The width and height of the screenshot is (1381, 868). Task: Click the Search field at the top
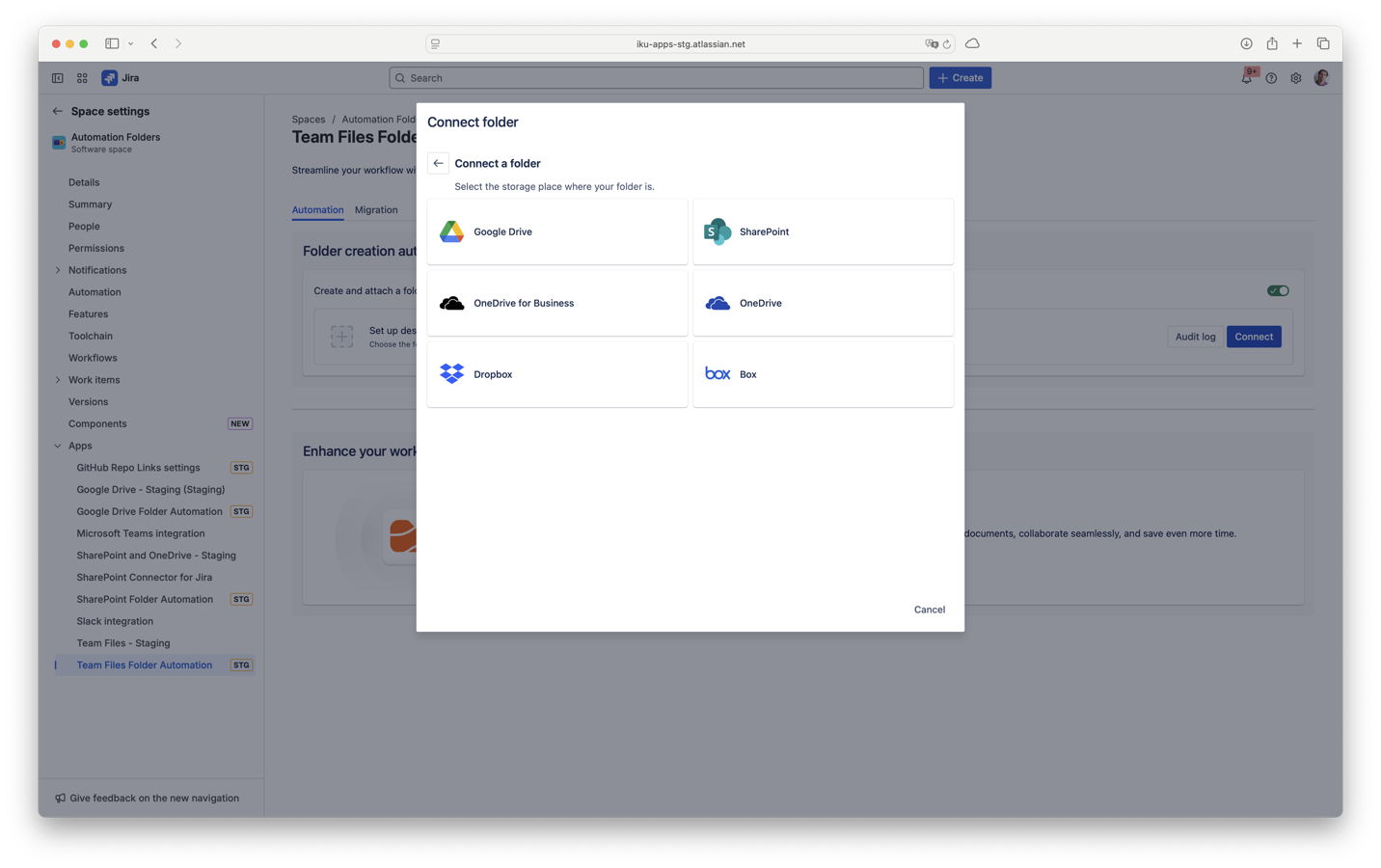click(x=656, y=77)
